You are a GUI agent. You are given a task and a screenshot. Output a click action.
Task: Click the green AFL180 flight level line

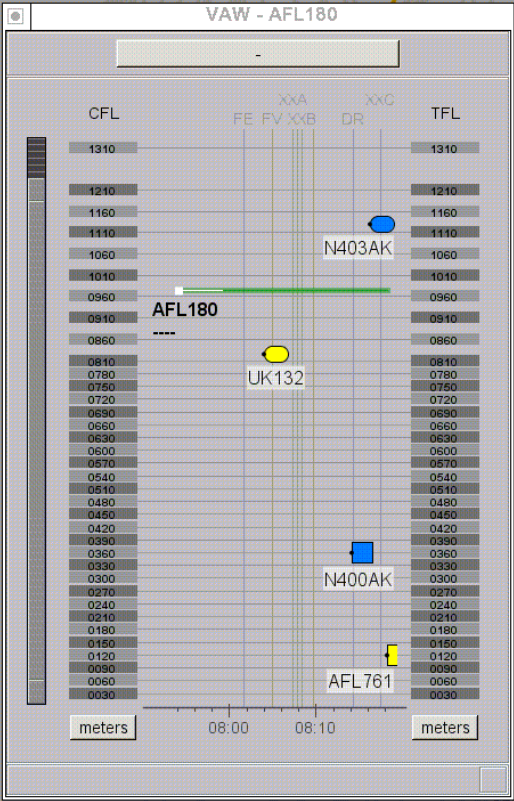click(286, 291)
